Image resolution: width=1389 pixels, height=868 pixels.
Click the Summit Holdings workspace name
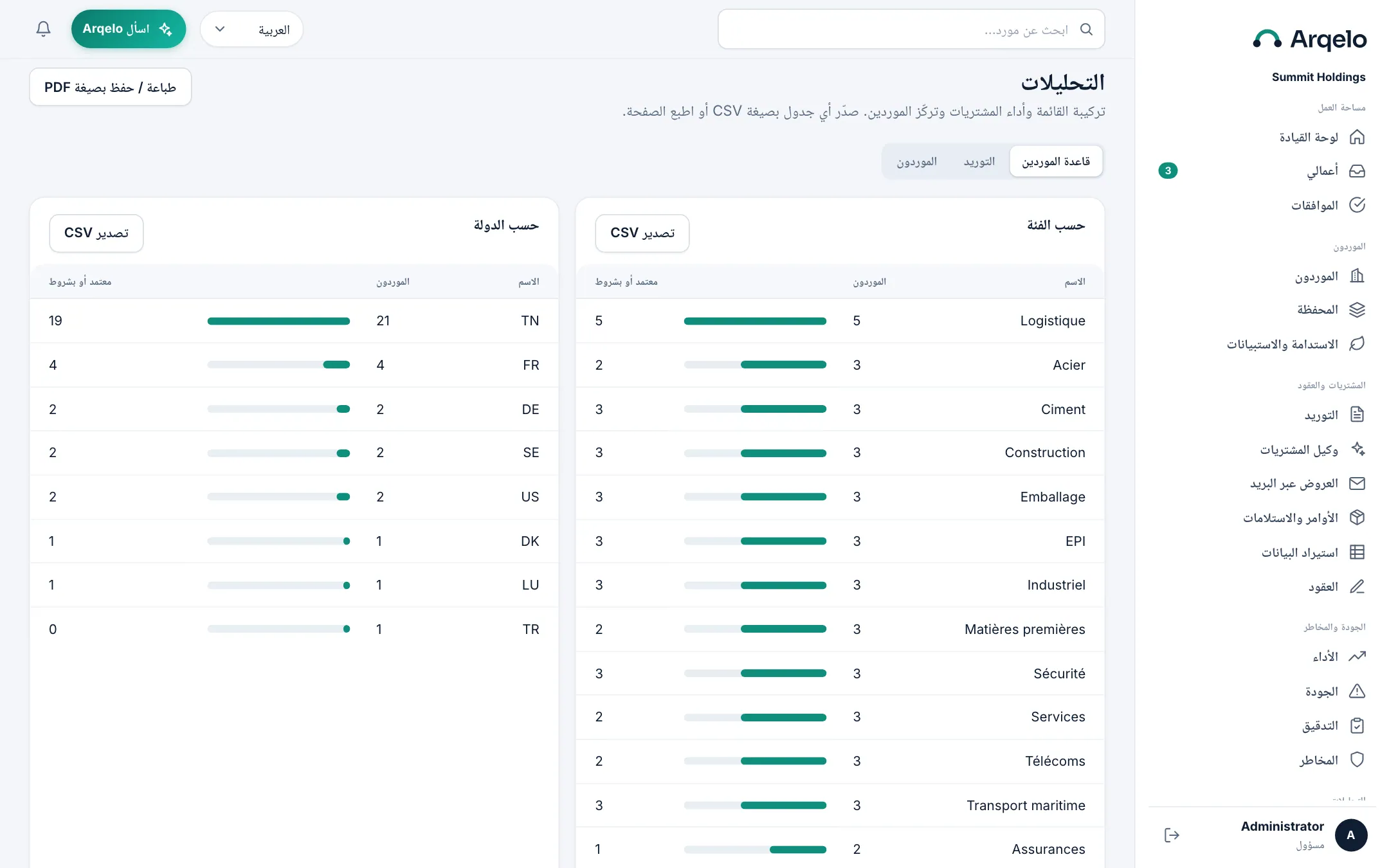[x=1318, y=77]
